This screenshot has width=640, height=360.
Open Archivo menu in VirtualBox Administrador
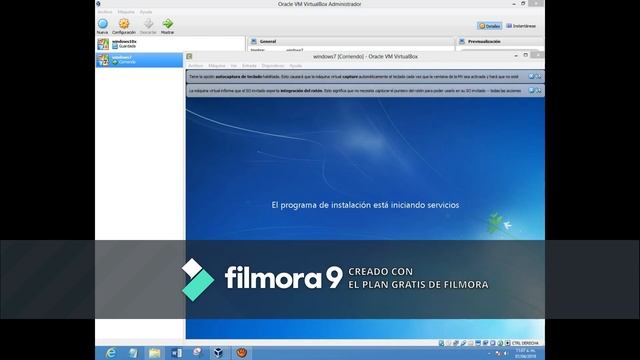pyautogui.click(x=104, y=12)
